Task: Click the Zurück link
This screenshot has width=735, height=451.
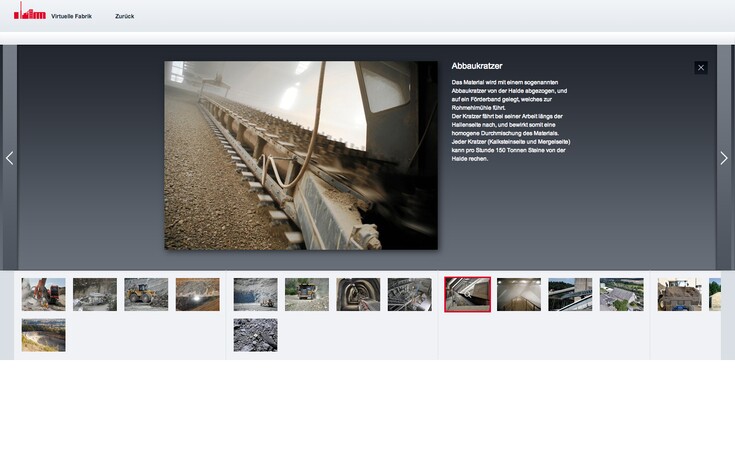Action: click(125, 16)
